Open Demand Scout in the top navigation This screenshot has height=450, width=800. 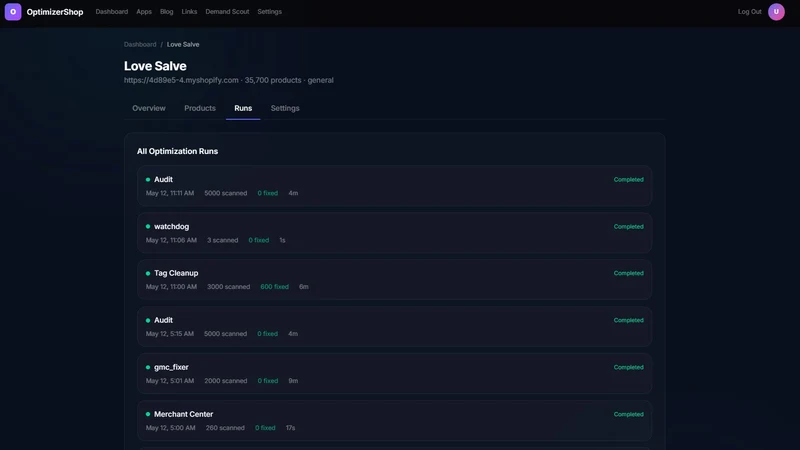click(227, 12)
